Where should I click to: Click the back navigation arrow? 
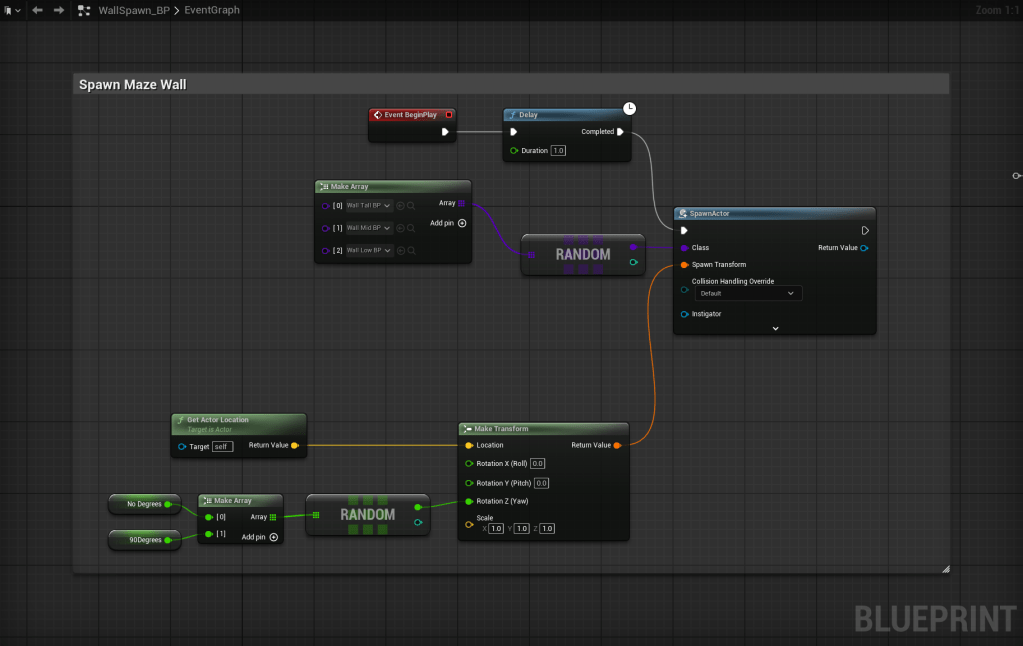coord(38,10)
